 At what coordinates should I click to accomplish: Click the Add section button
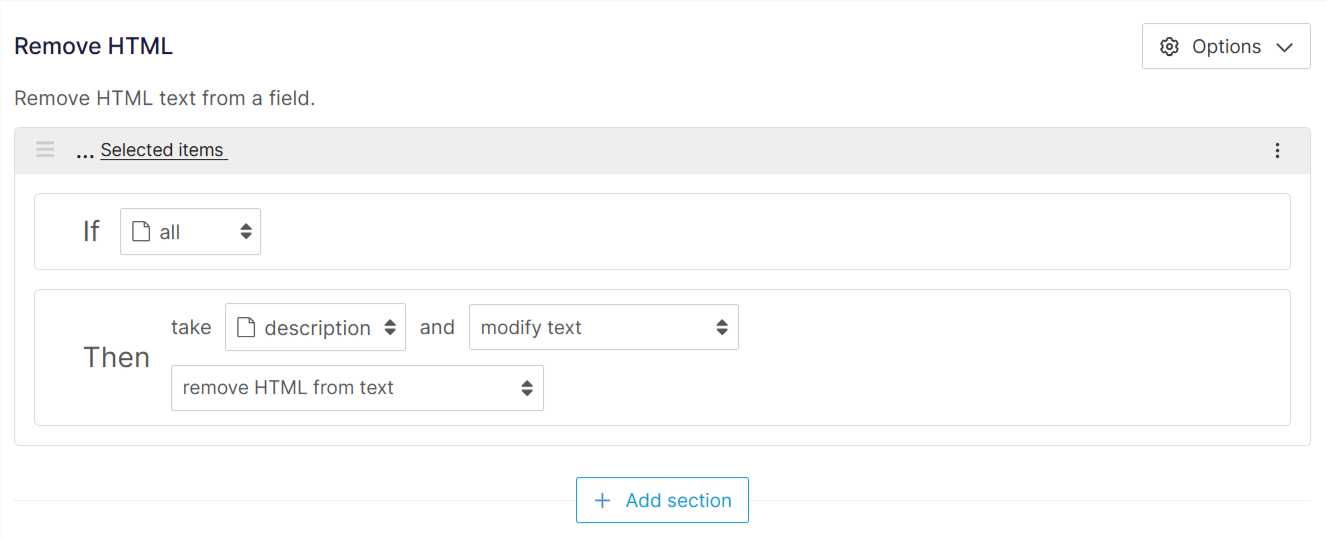pos(662,500)
